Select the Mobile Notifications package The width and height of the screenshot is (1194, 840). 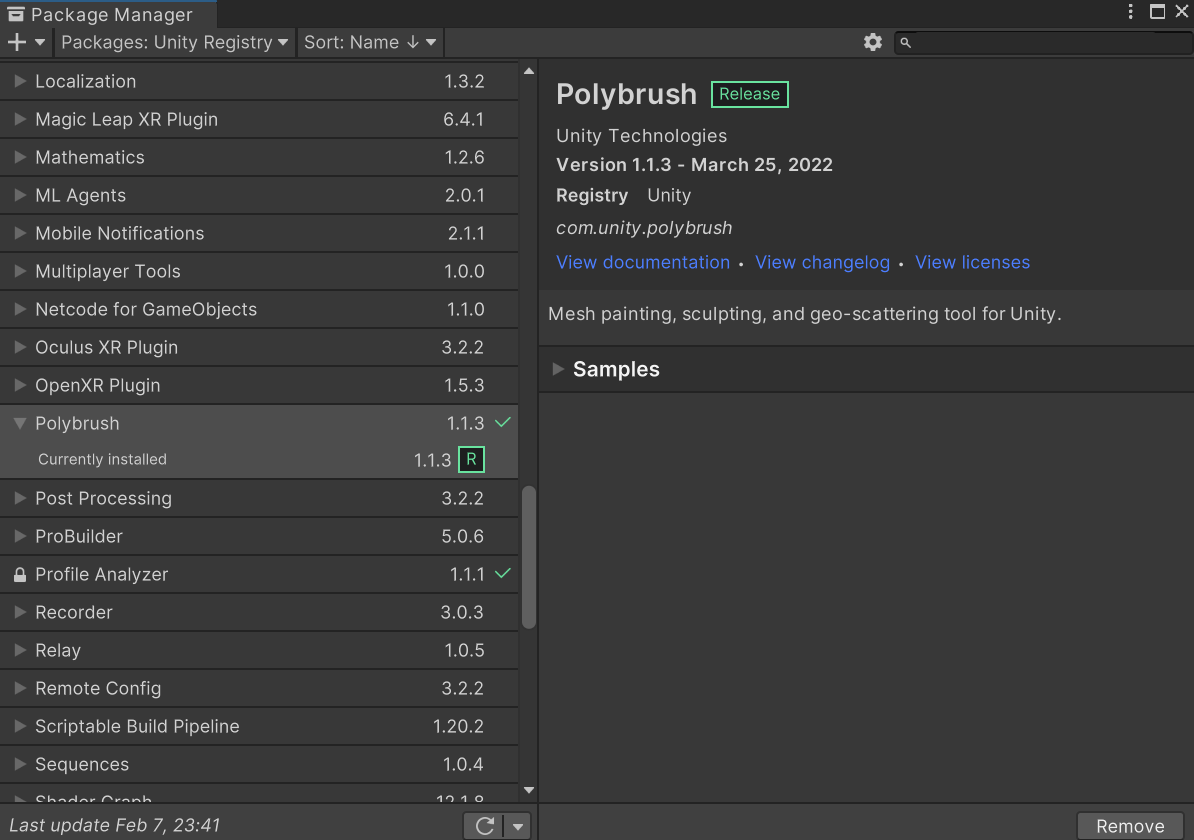[x=259, y=234]
